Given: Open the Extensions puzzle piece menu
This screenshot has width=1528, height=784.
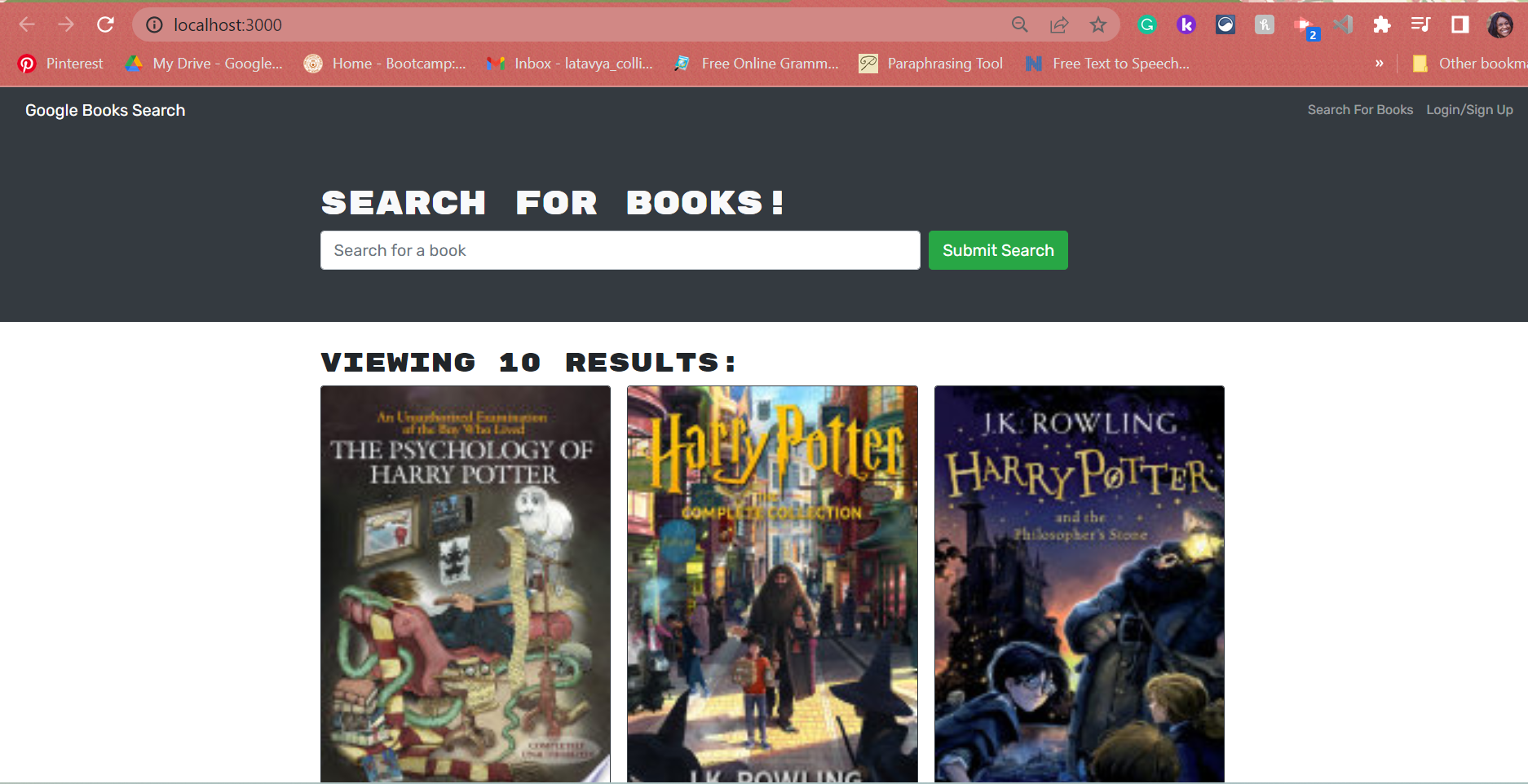Looking at the screenshot, I should [x=1382, y=24].
